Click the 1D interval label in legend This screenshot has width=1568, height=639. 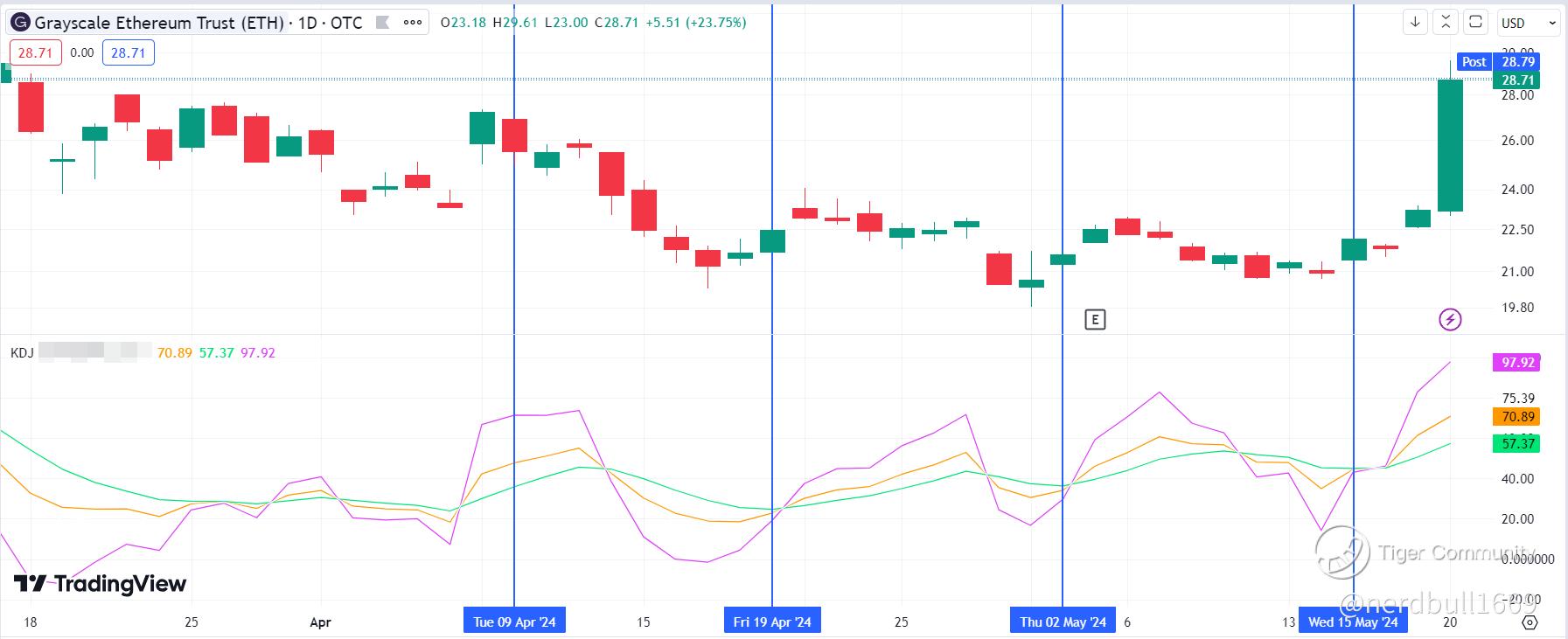(x=307, y=22)
